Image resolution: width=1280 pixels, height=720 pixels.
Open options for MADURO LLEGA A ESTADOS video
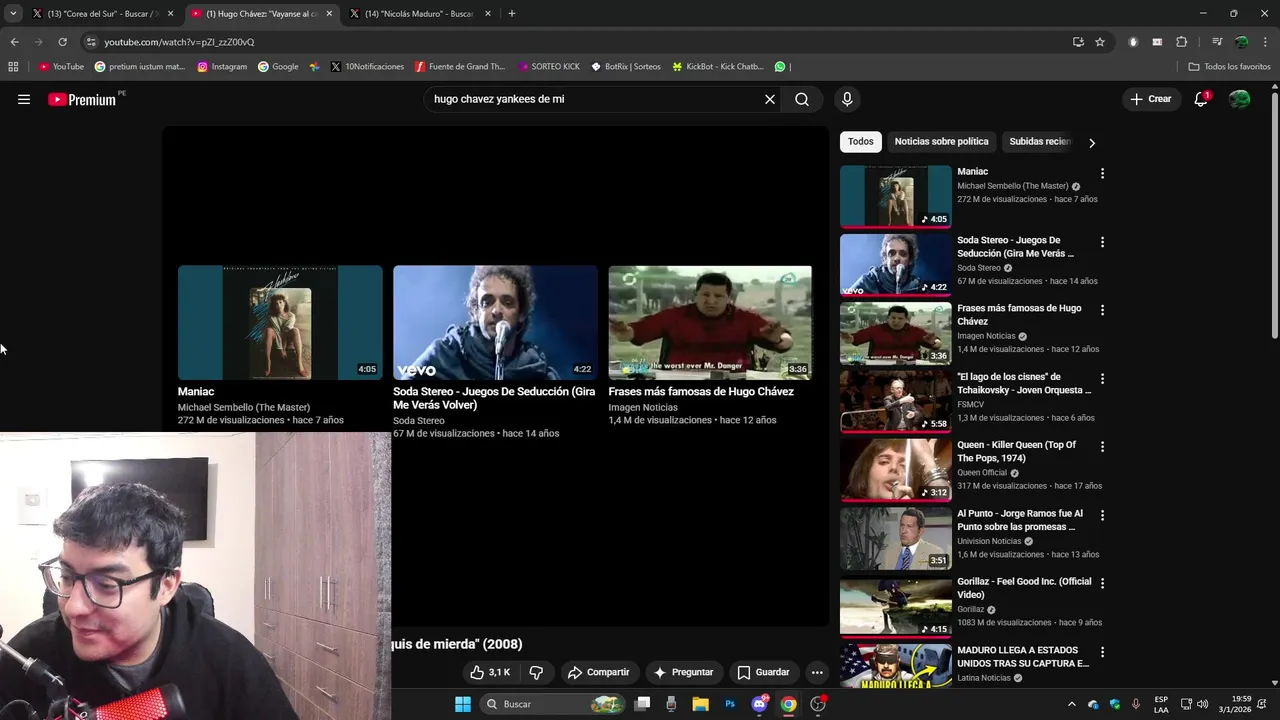[1102, 652]
